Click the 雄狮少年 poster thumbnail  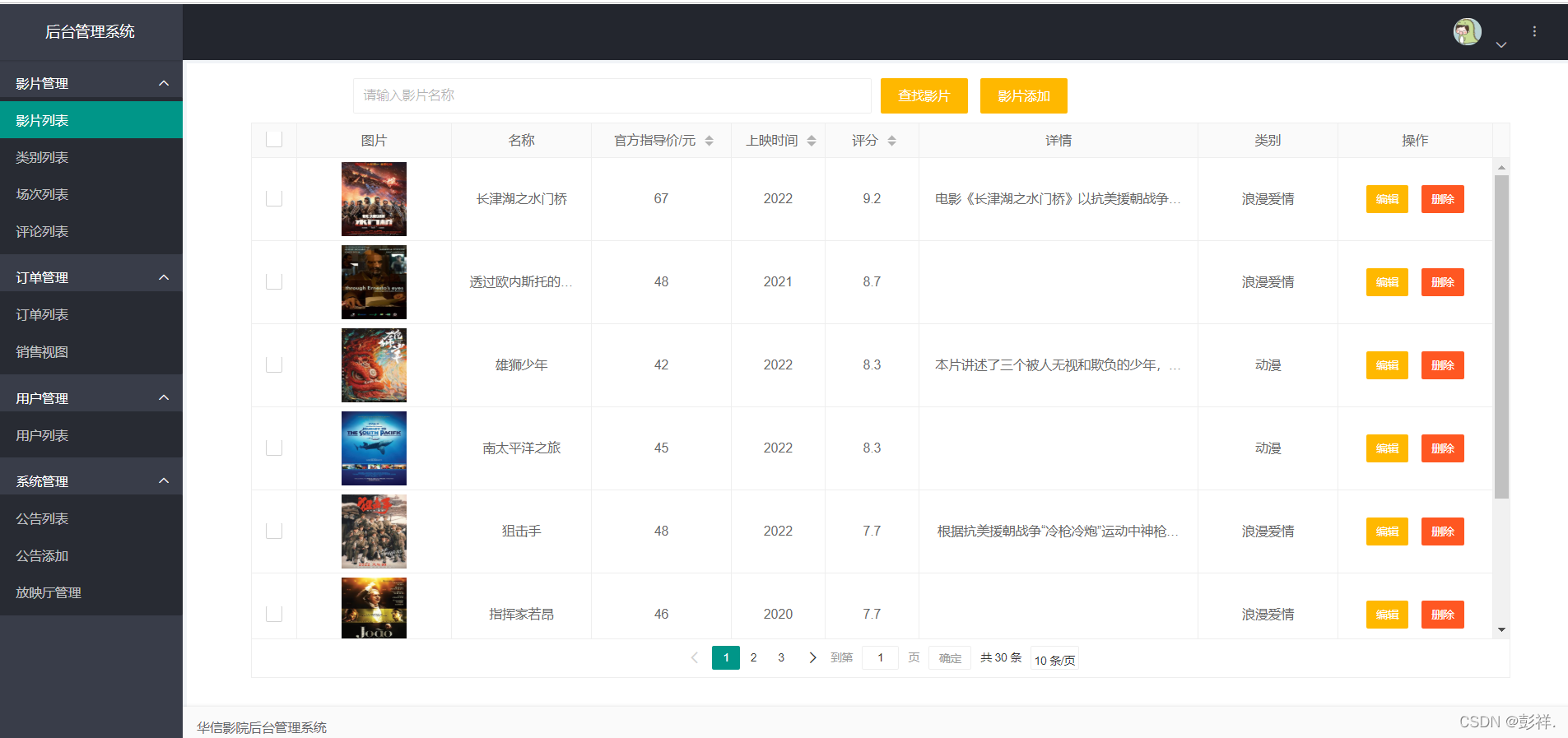pos(374,365)
